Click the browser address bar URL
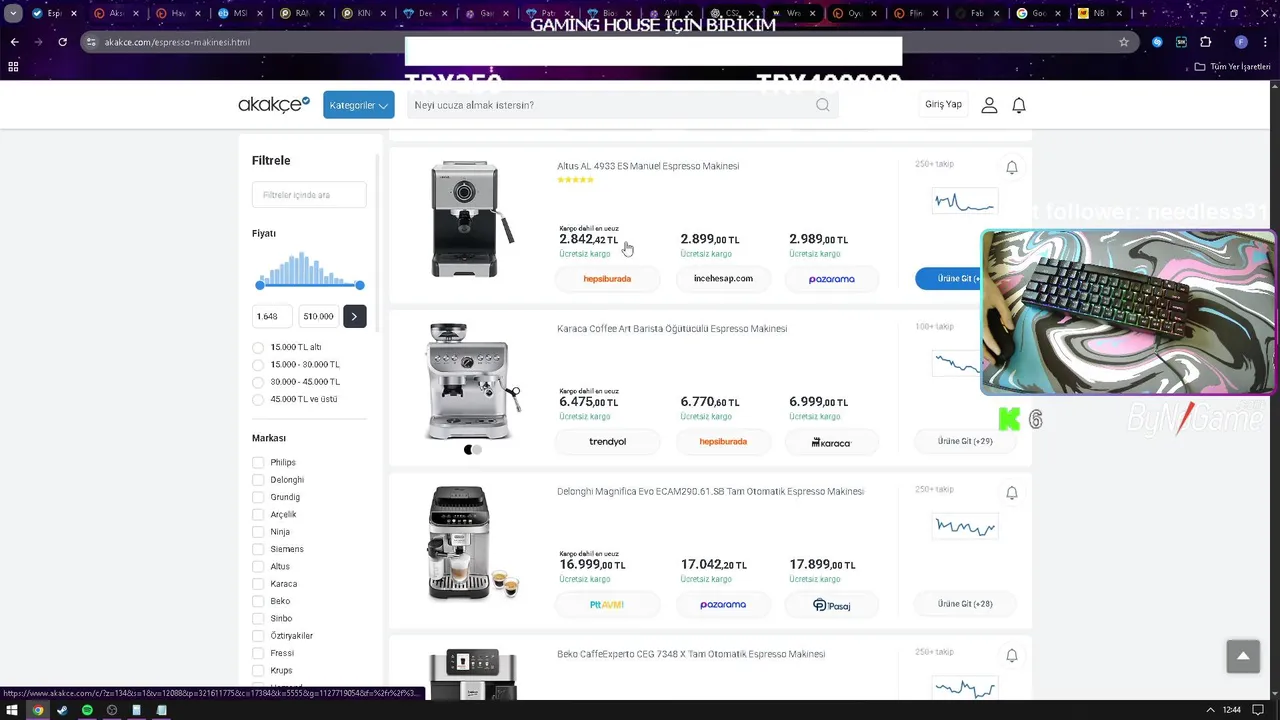 [177, 42]
